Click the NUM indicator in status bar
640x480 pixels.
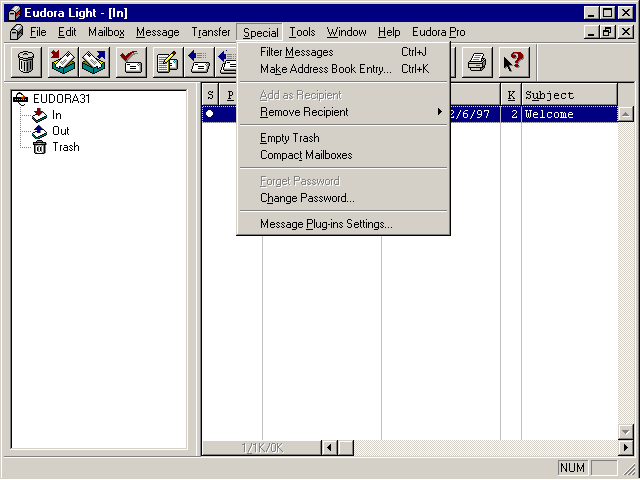[x=572, y=468]
